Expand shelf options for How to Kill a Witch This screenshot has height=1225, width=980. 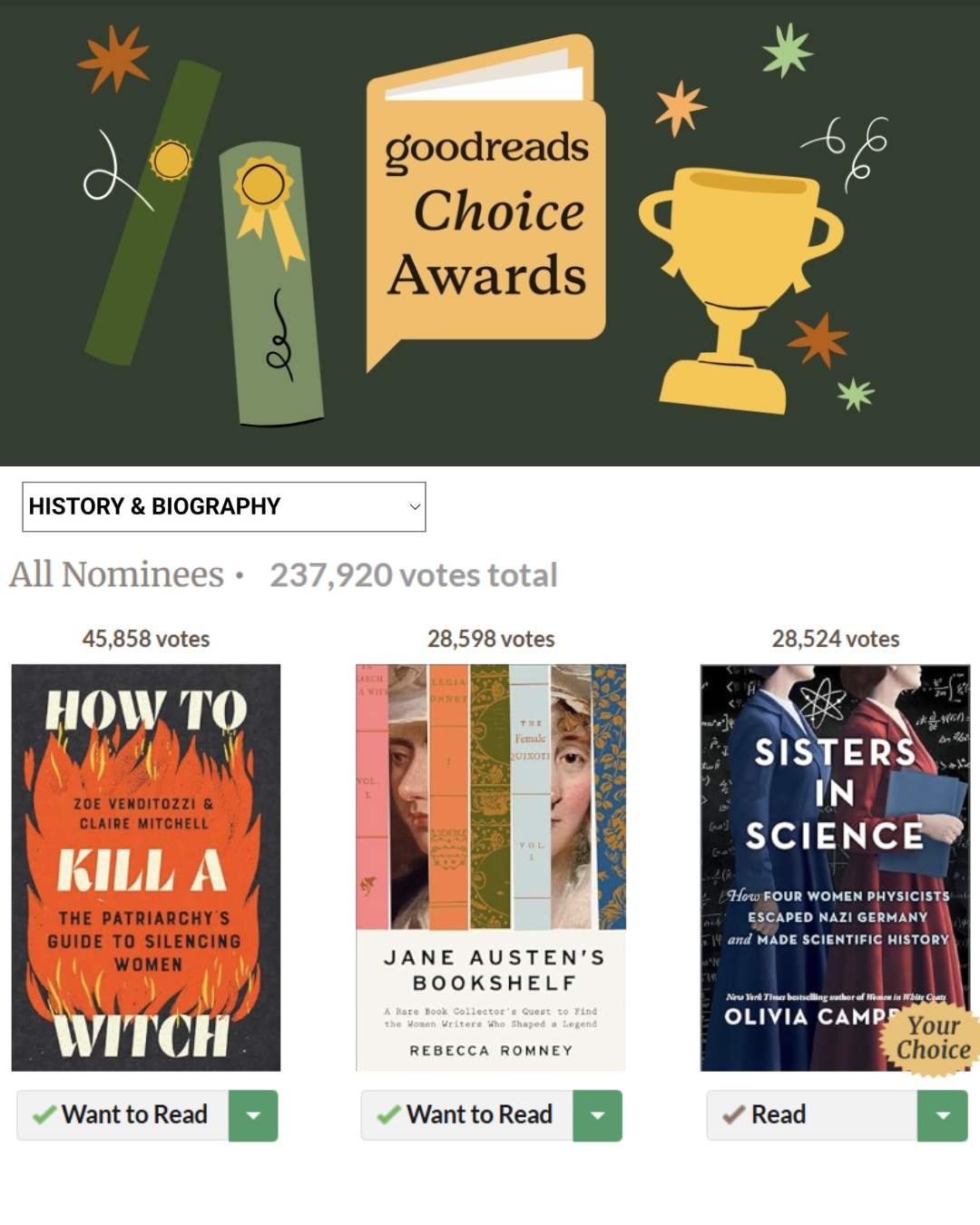point(253,1115)
